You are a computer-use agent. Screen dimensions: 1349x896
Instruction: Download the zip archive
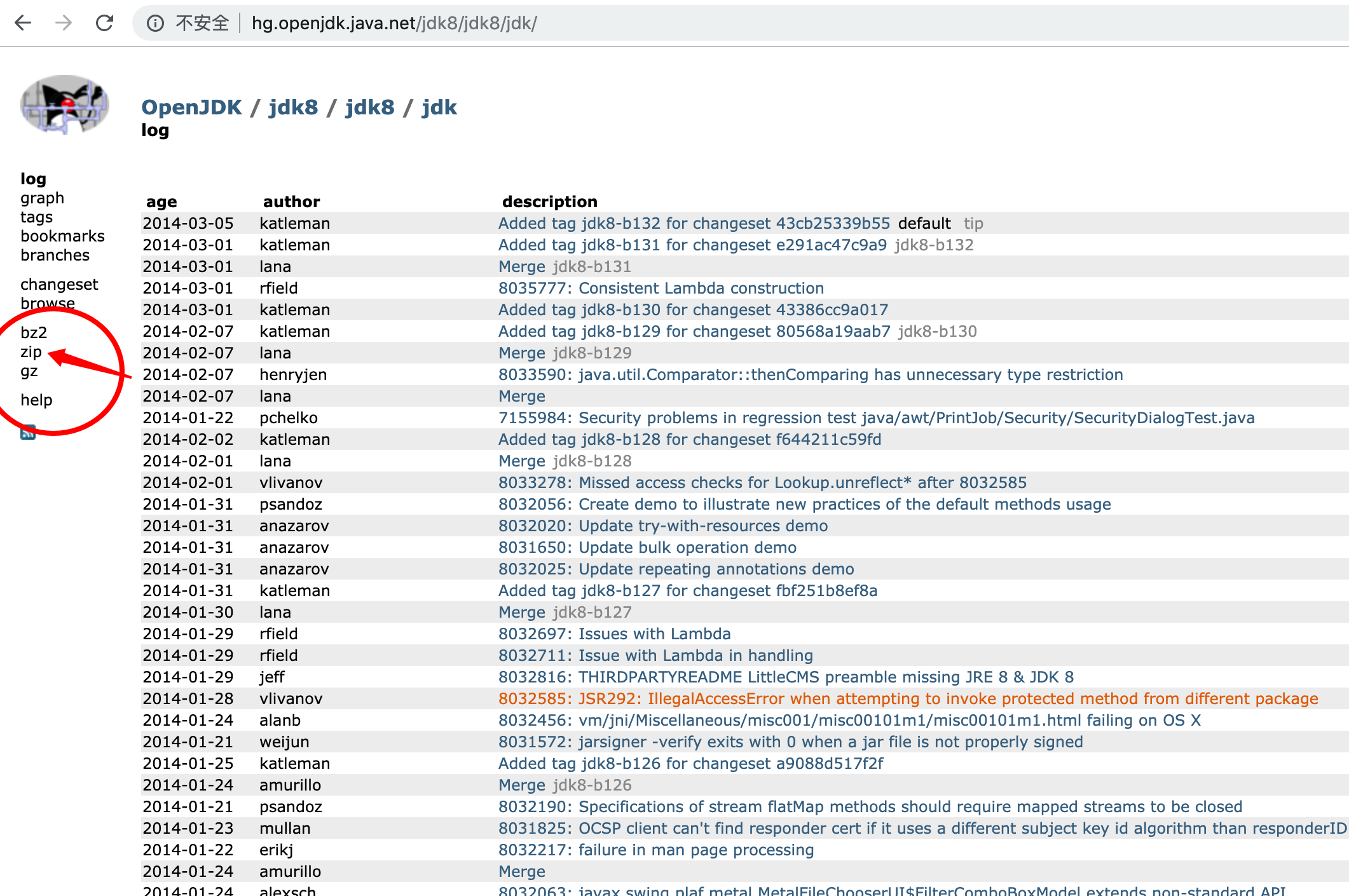(31, 352)
